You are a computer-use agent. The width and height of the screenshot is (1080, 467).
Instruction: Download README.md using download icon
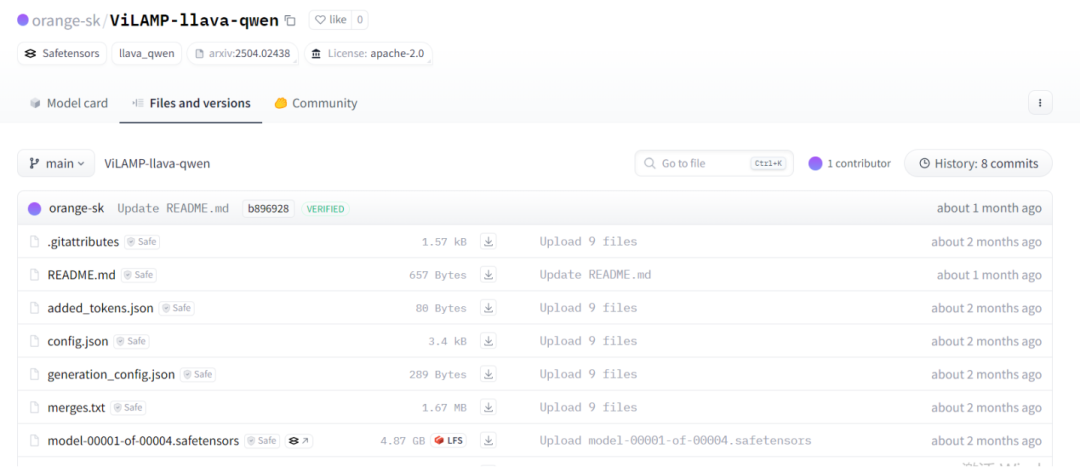click(488, 275)
